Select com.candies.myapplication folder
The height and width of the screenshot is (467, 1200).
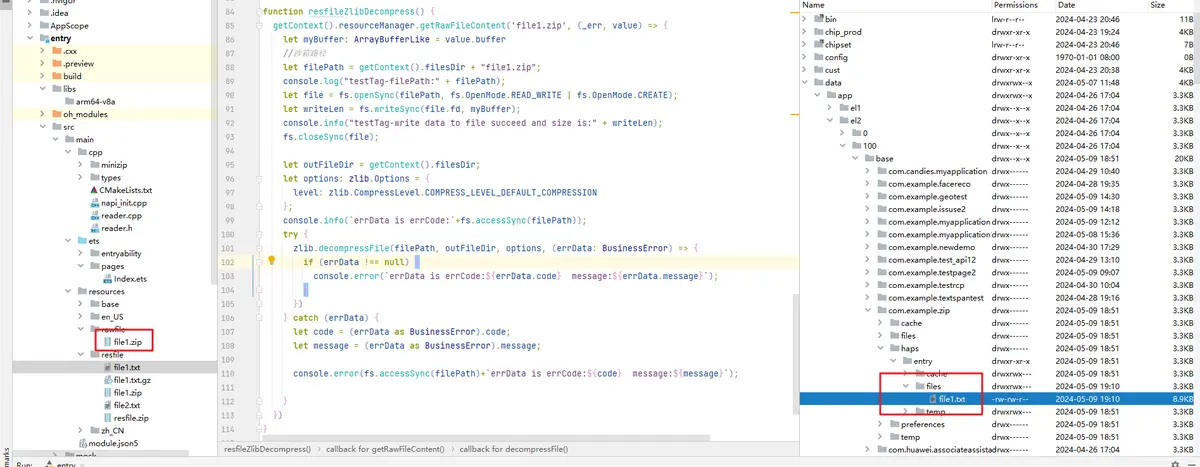click(930, 171)
